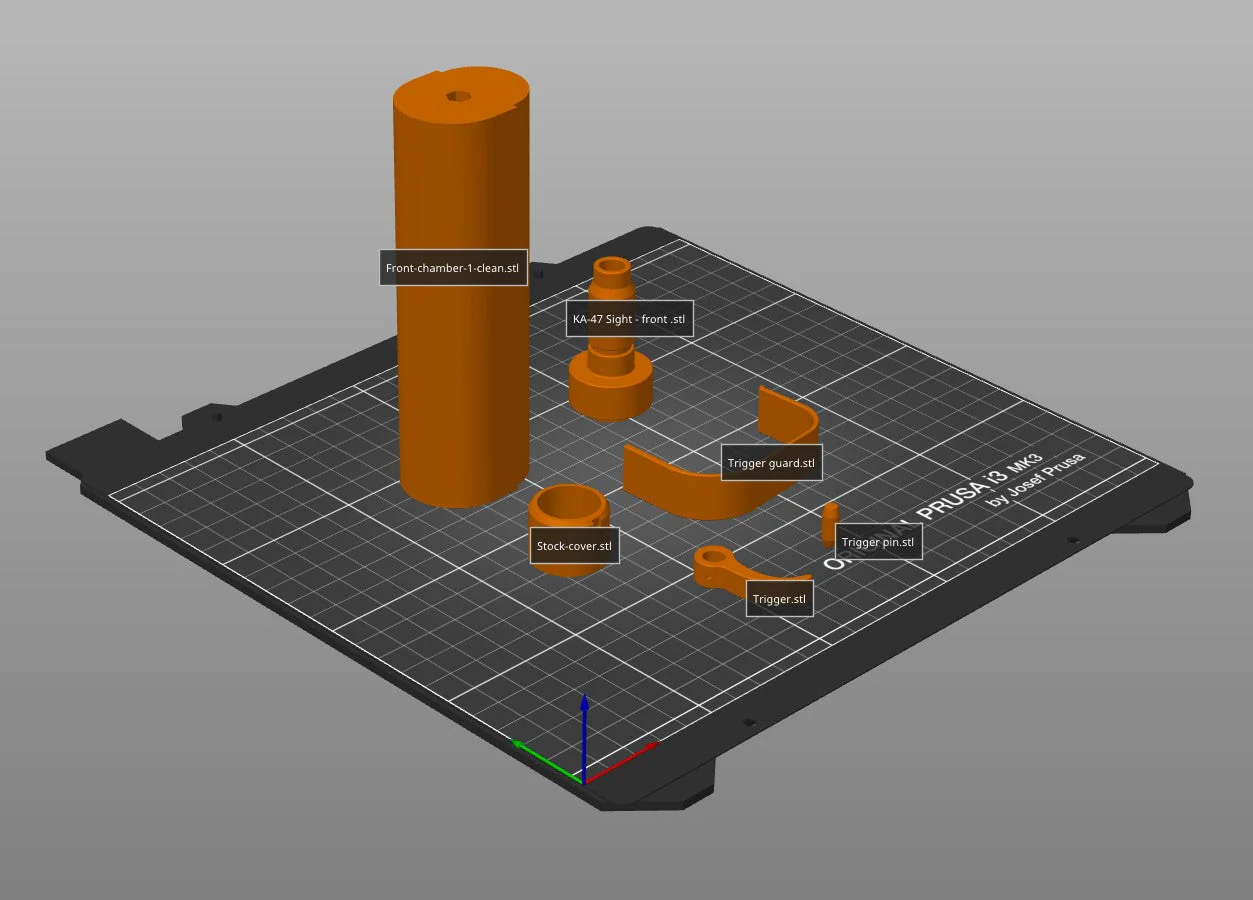Click the Trigger guard.stl label

(x=771, y=463)
